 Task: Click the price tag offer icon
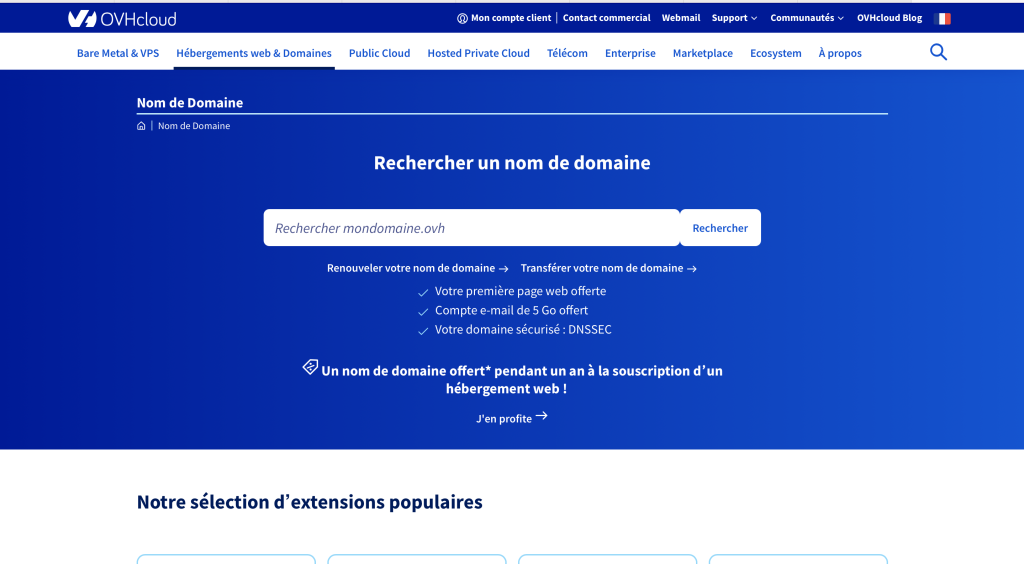point(310,367)
